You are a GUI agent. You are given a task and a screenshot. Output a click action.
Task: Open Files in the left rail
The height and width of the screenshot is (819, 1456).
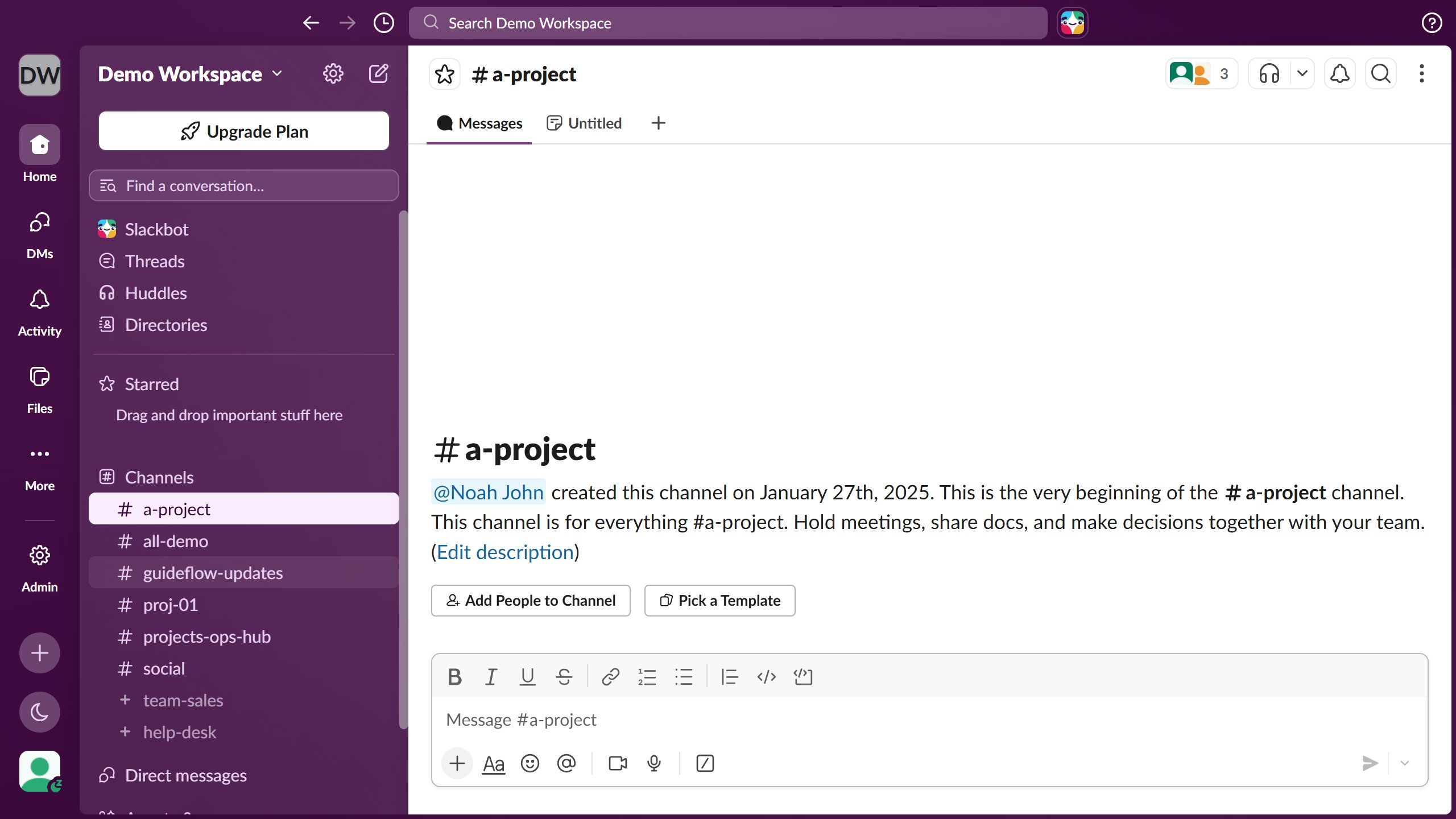coord(40,390)
